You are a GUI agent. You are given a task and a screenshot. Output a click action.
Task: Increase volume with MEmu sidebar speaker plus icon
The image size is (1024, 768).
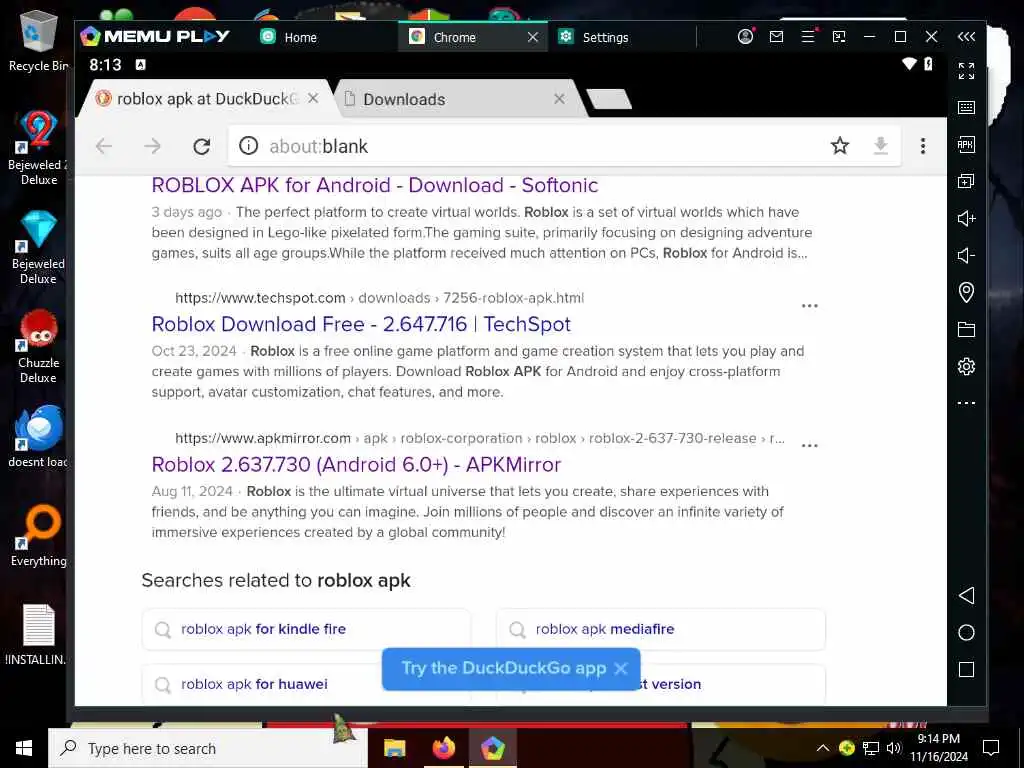(x=966, y=218)
